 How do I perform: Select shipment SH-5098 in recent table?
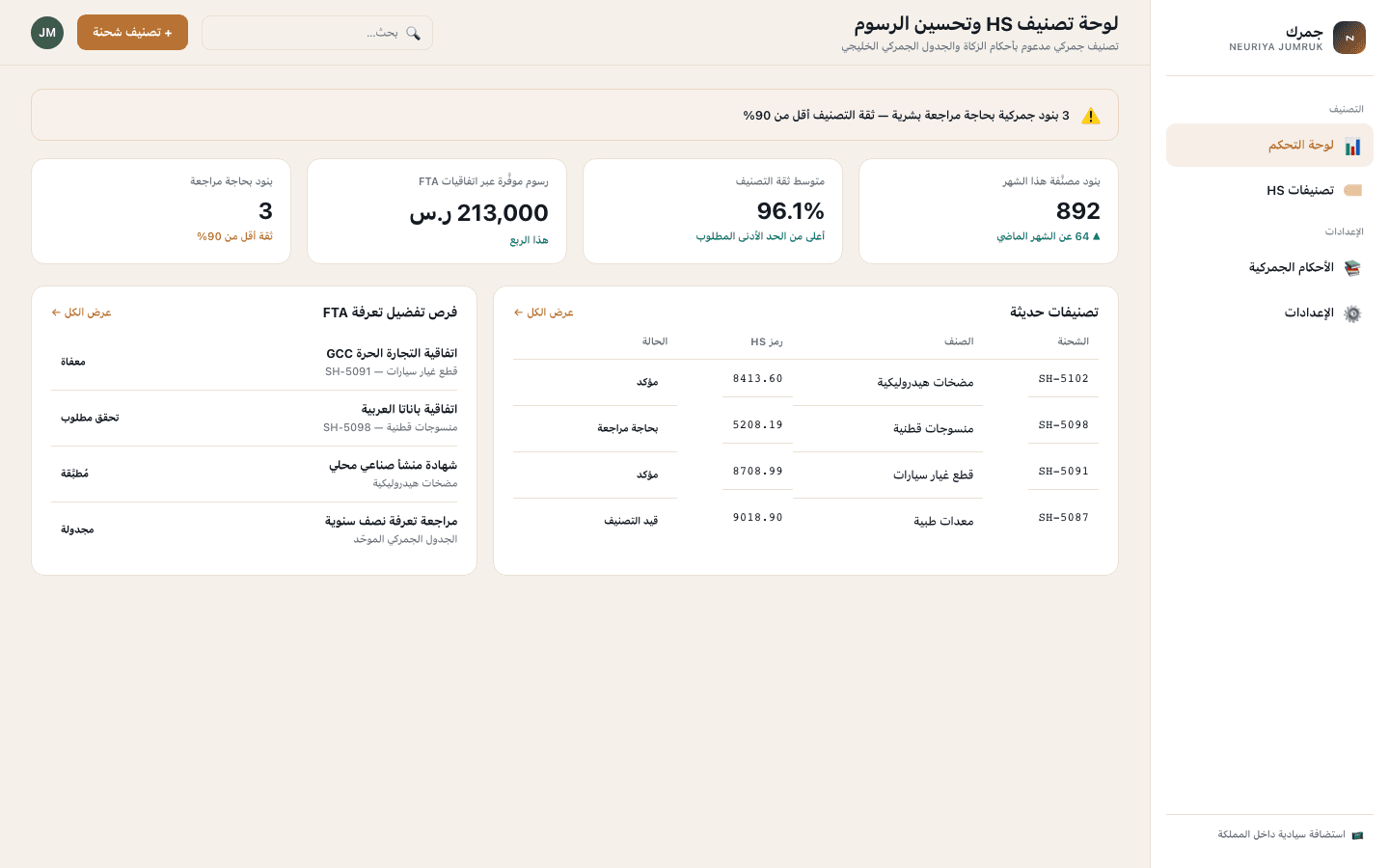[x=1063, y=425]
